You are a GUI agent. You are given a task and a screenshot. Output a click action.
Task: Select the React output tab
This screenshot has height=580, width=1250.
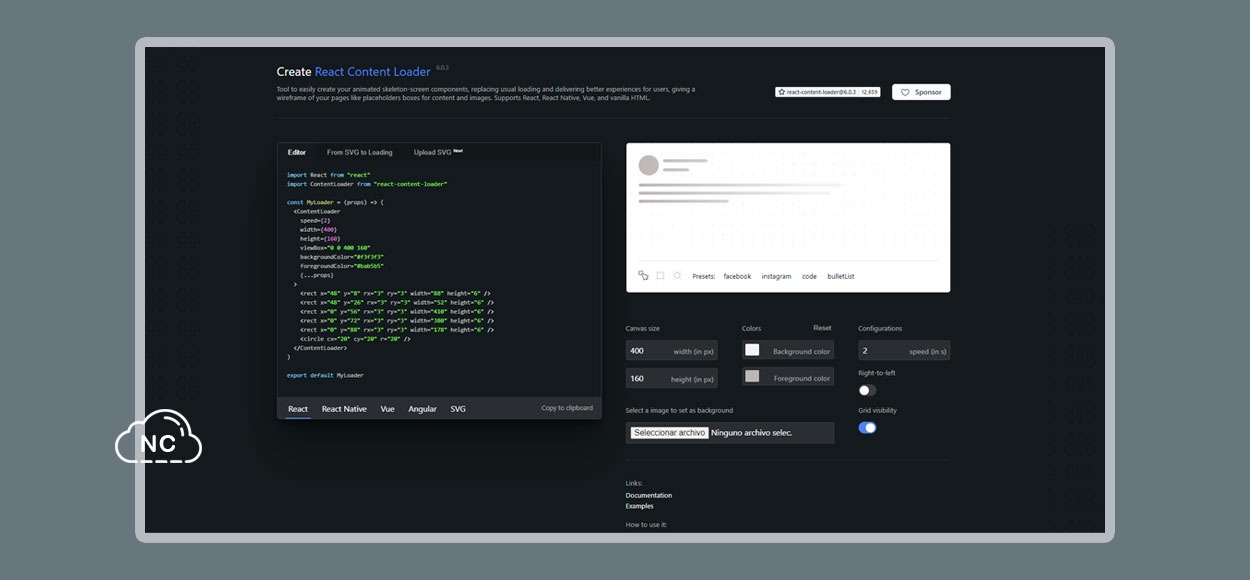pyautogui.click(x=298, y=409)
